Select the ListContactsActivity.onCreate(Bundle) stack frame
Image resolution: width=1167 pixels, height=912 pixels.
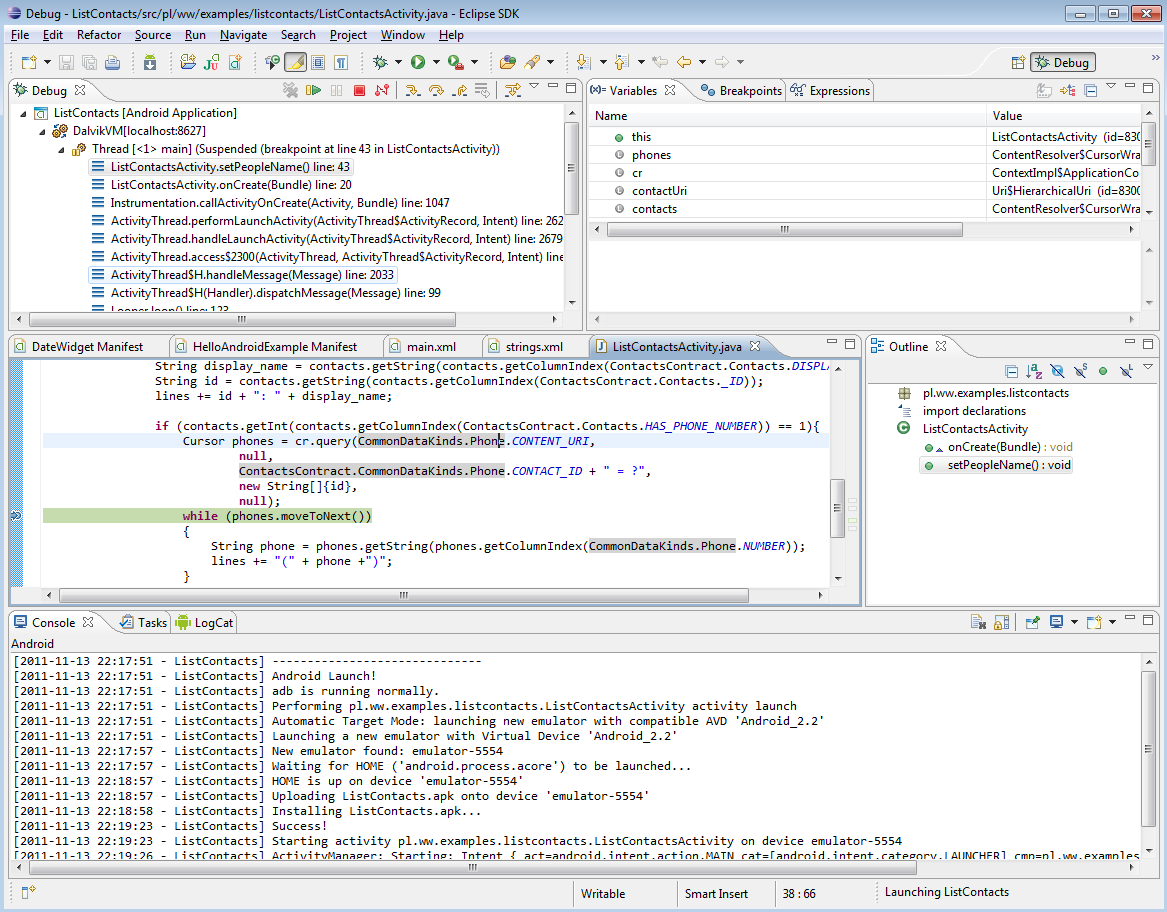(x=231, y=185)
